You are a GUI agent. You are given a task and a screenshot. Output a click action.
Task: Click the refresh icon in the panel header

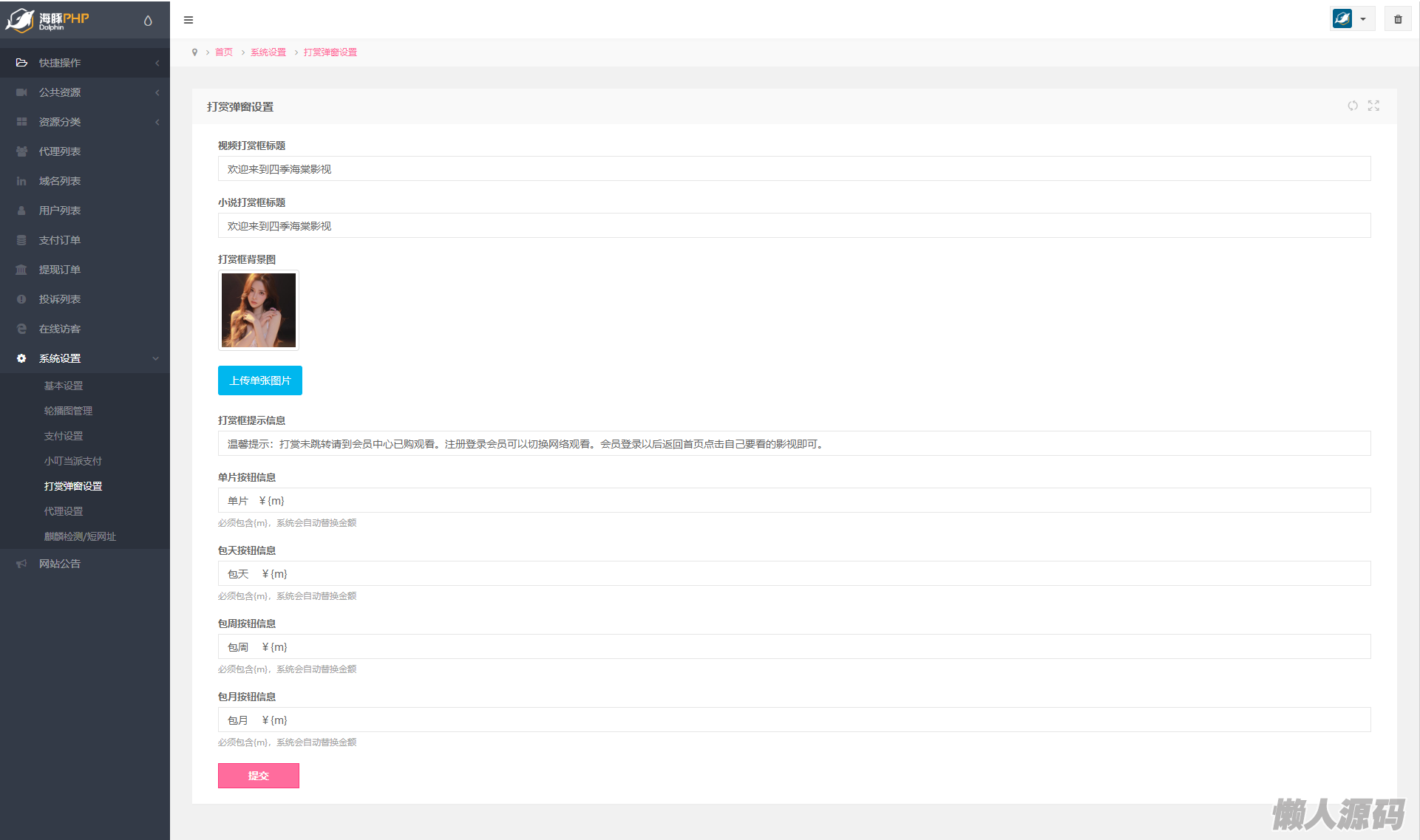(x=1352, y=106)
